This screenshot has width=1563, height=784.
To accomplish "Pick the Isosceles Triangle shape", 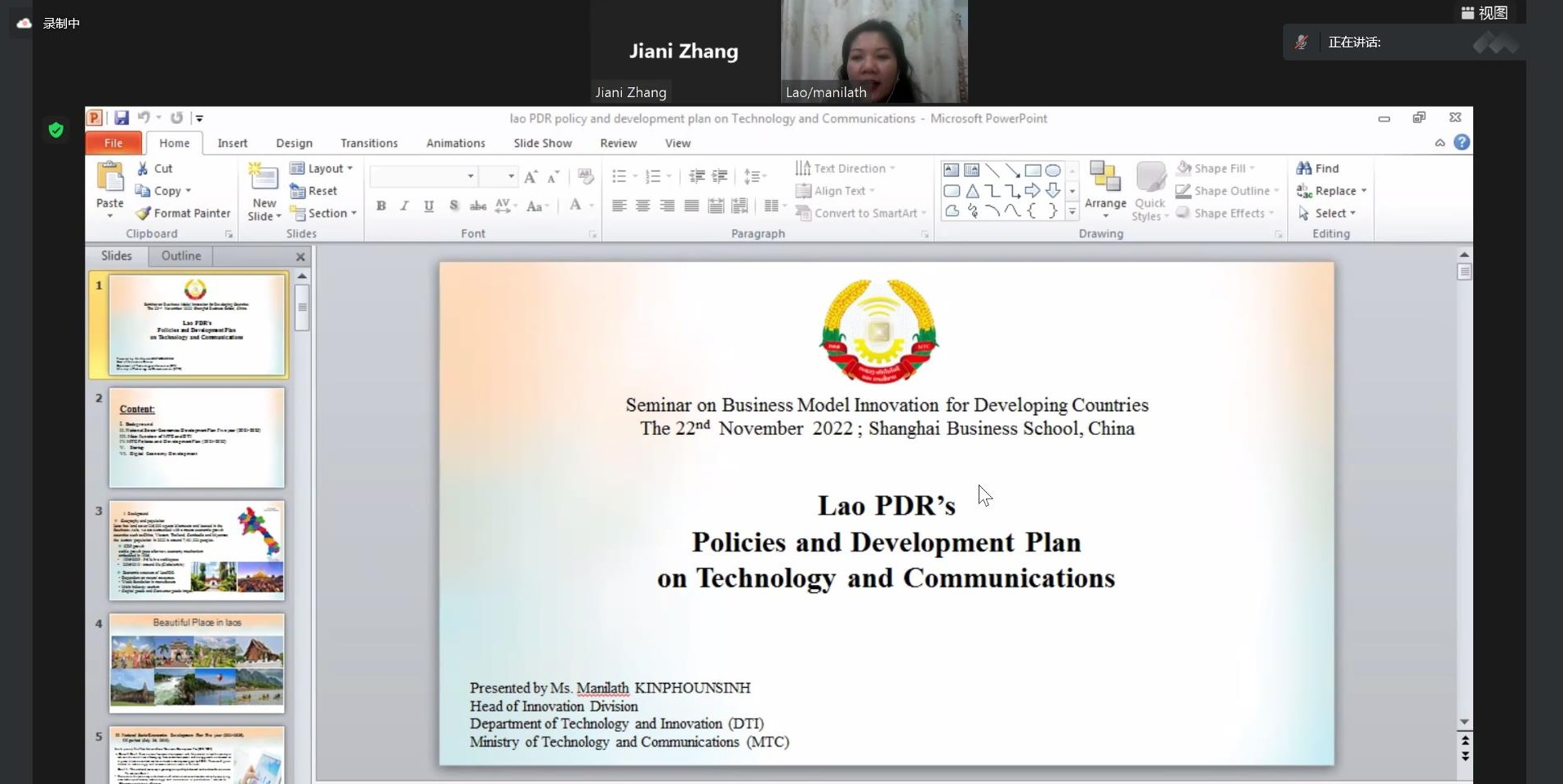I will [972, 191].
